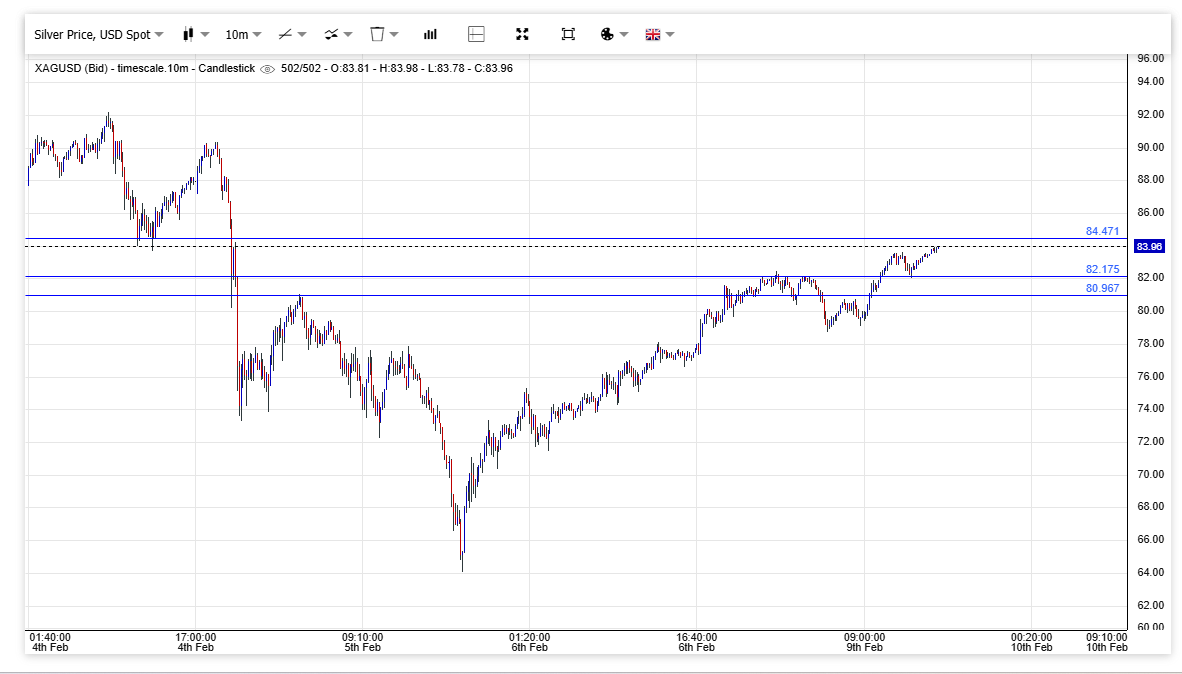The height and width of the screenshot is (674, 1182).
Task: Click the 09:00:00 9th Feb time label
Action: click(864, 642)
